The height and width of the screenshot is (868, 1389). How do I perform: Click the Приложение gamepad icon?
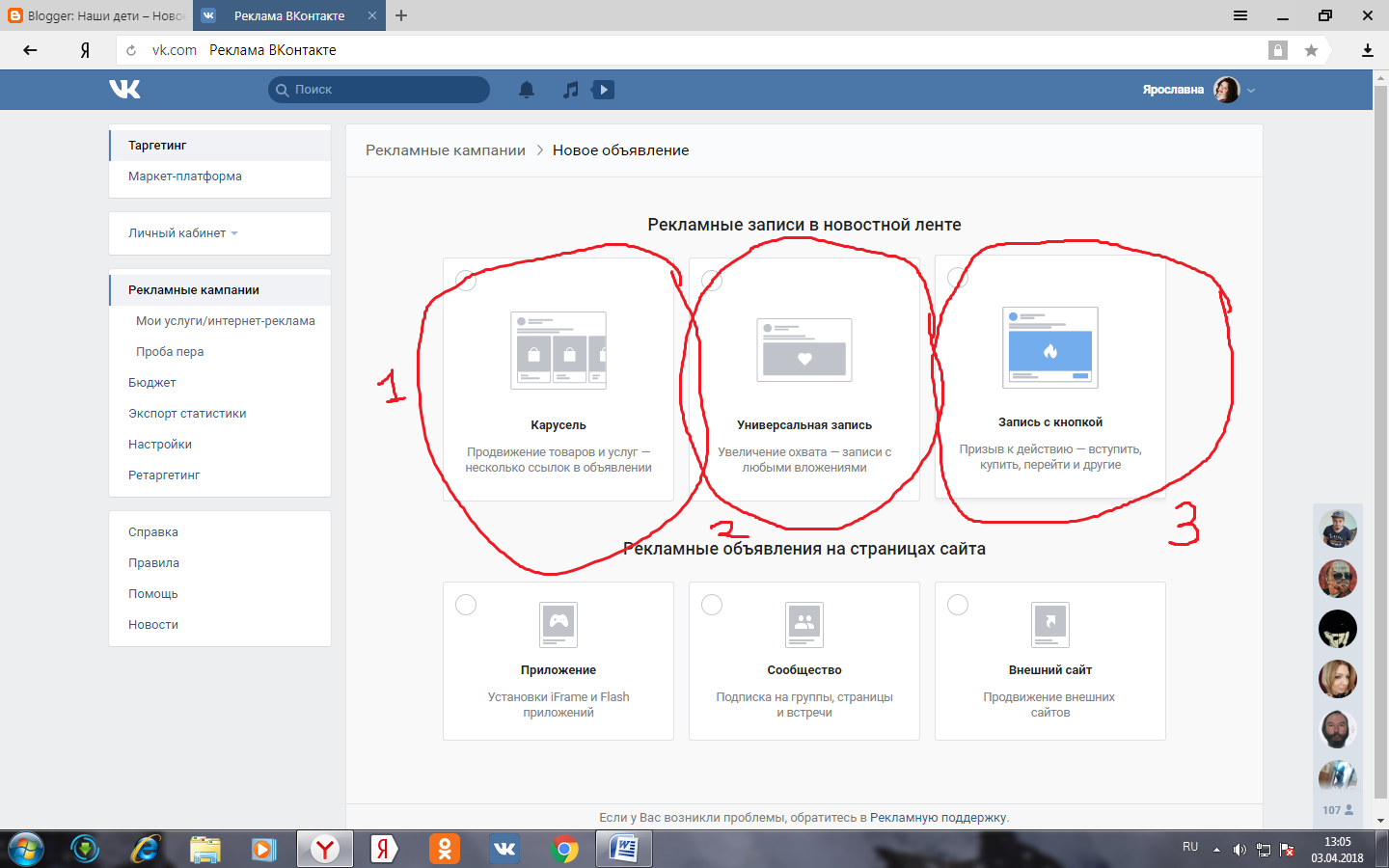(x=558, y=625)
